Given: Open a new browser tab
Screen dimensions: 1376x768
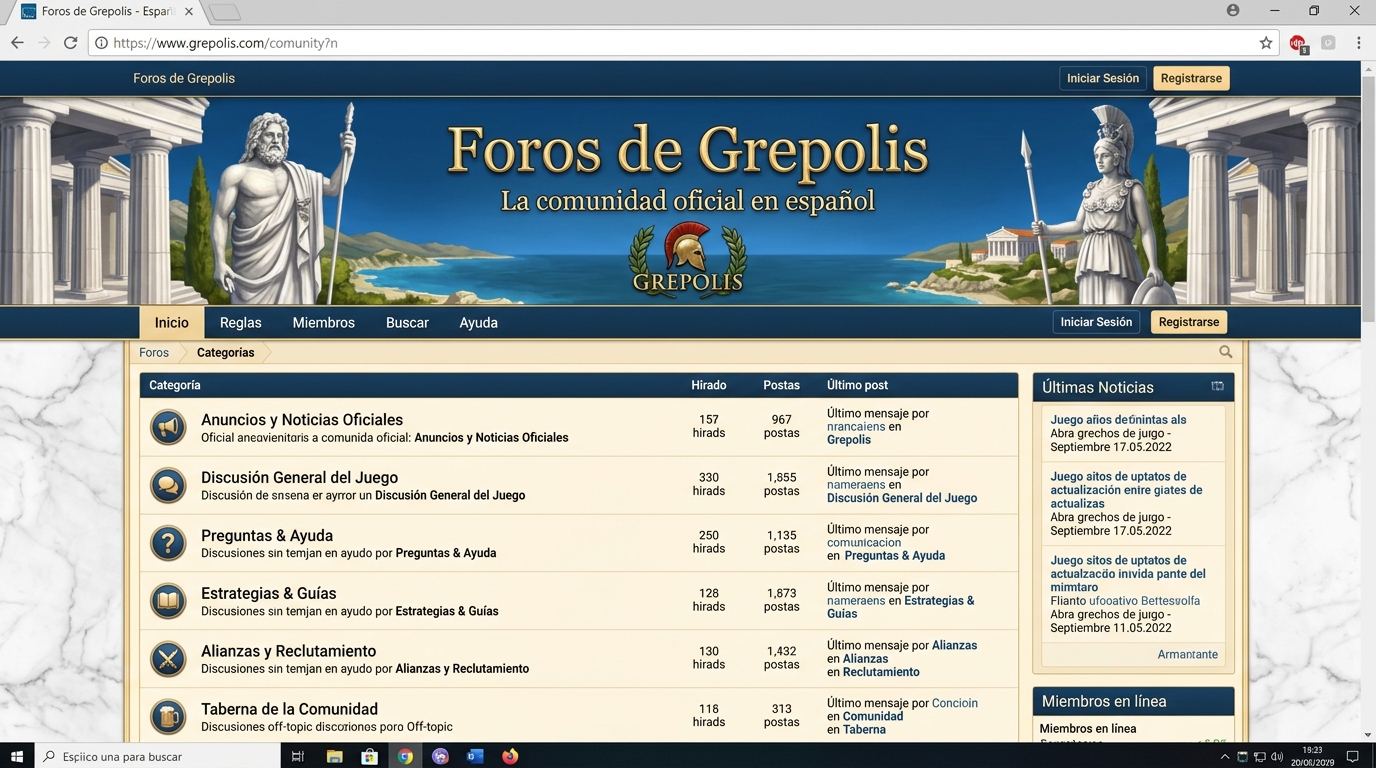Looking at the screenshot, I should point(225,12).
